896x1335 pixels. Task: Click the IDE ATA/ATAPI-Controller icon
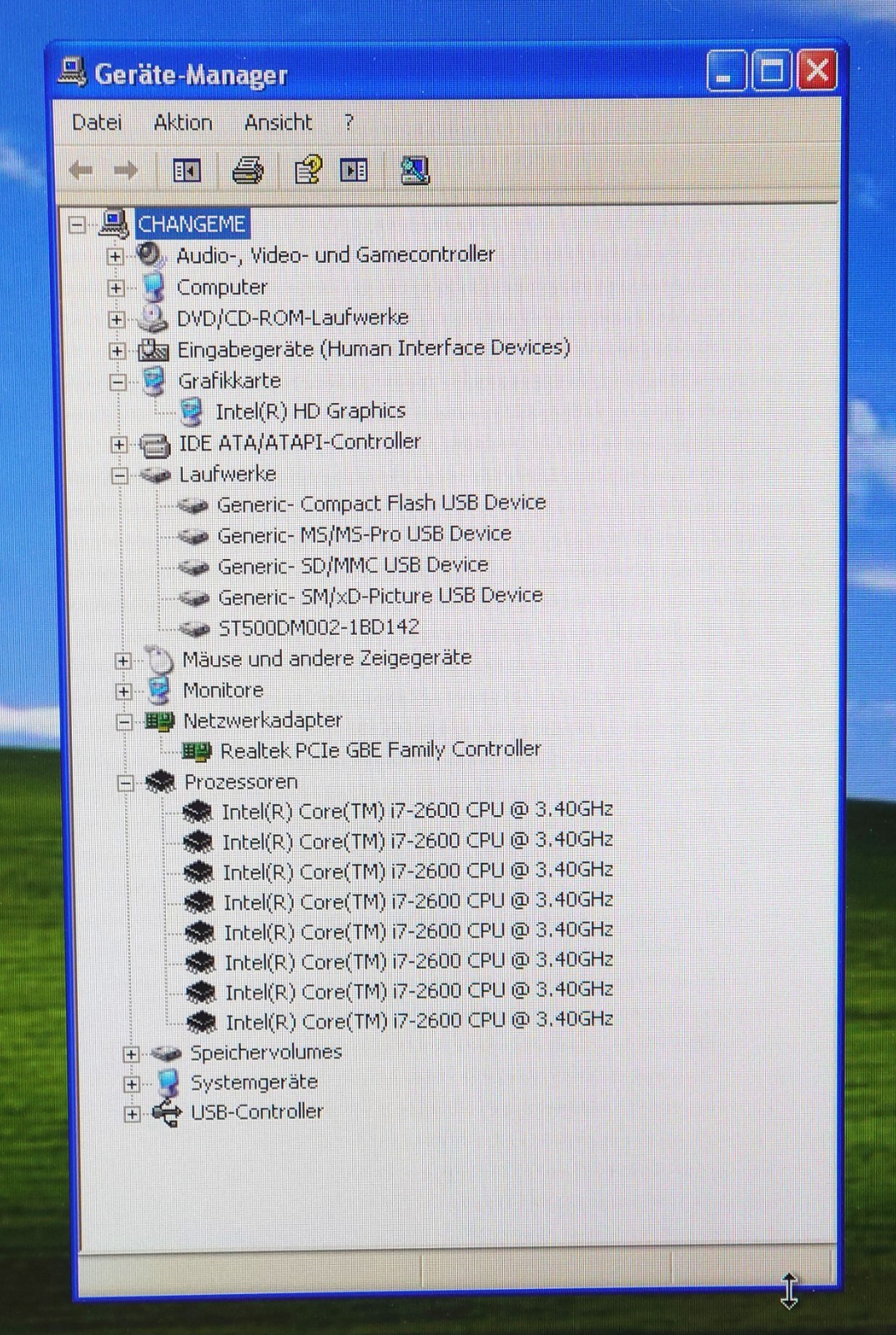(155, 444)
